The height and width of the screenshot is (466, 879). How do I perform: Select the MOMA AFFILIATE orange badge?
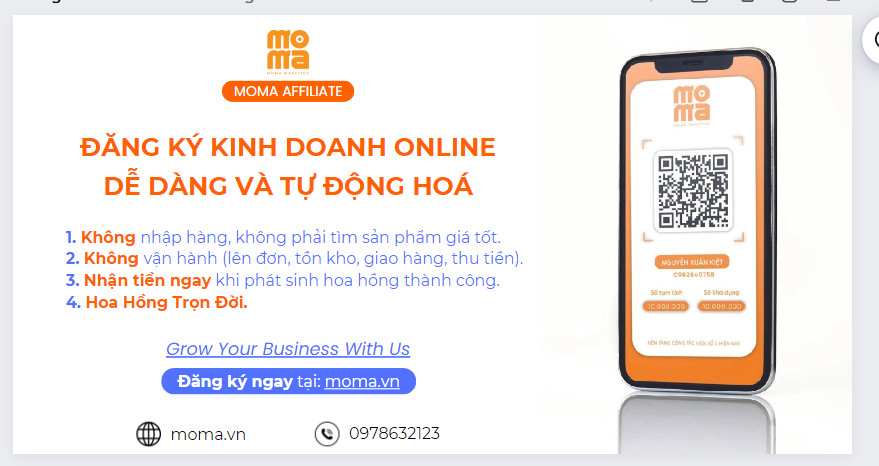tap(288, 91)
